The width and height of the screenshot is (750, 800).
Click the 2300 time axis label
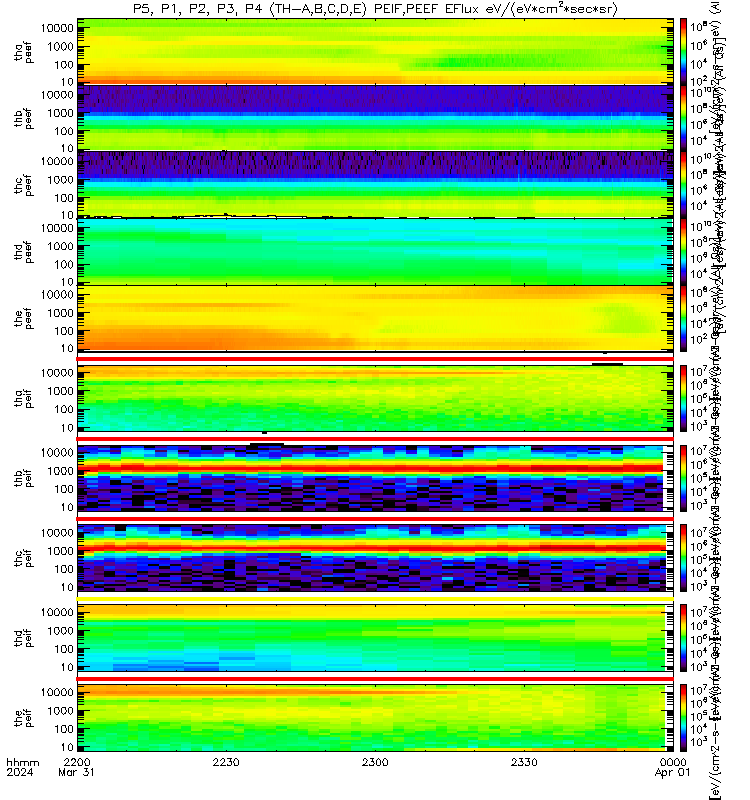[375, 762]
